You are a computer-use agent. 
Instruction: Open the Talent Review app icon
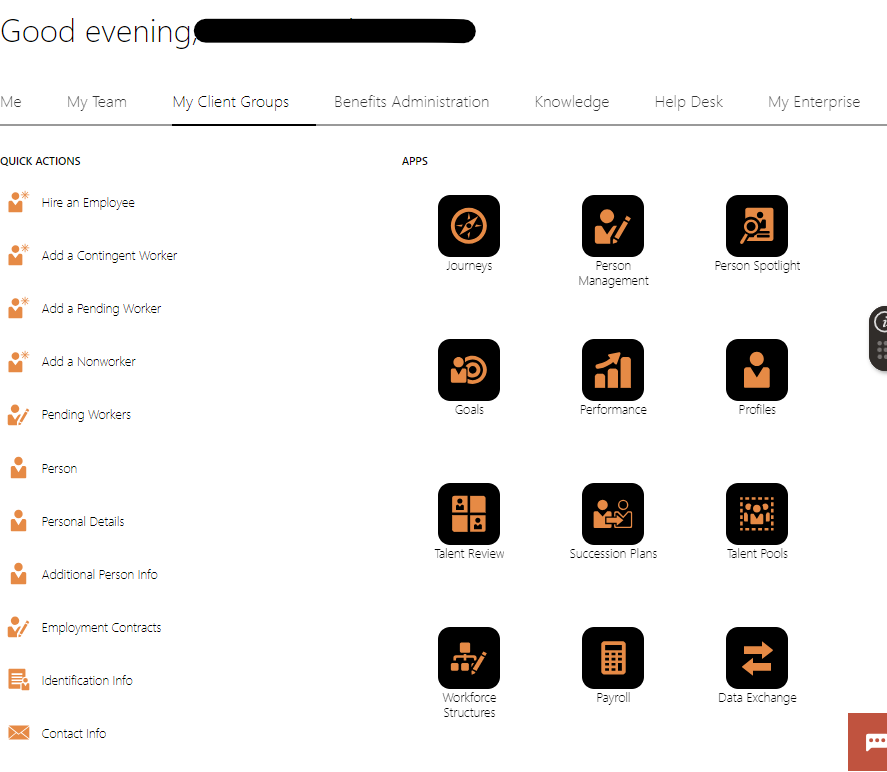[x=468, y=514]
